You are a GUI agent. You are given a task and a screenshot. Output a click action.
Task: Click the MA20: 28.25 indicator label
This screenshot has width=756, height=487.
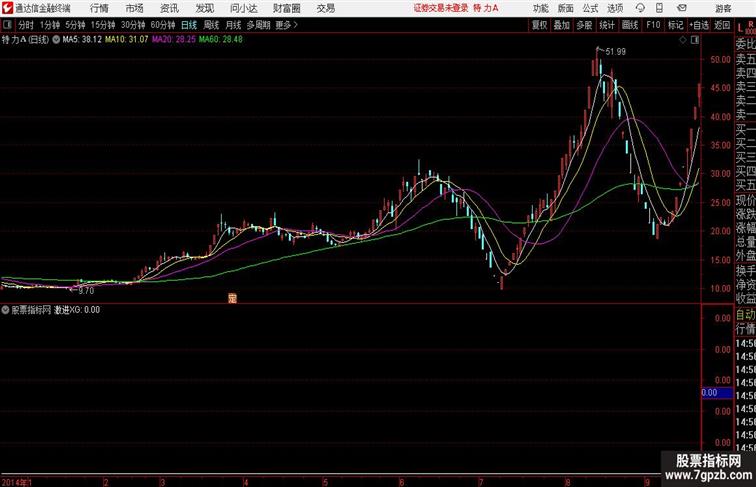[174, 40]
